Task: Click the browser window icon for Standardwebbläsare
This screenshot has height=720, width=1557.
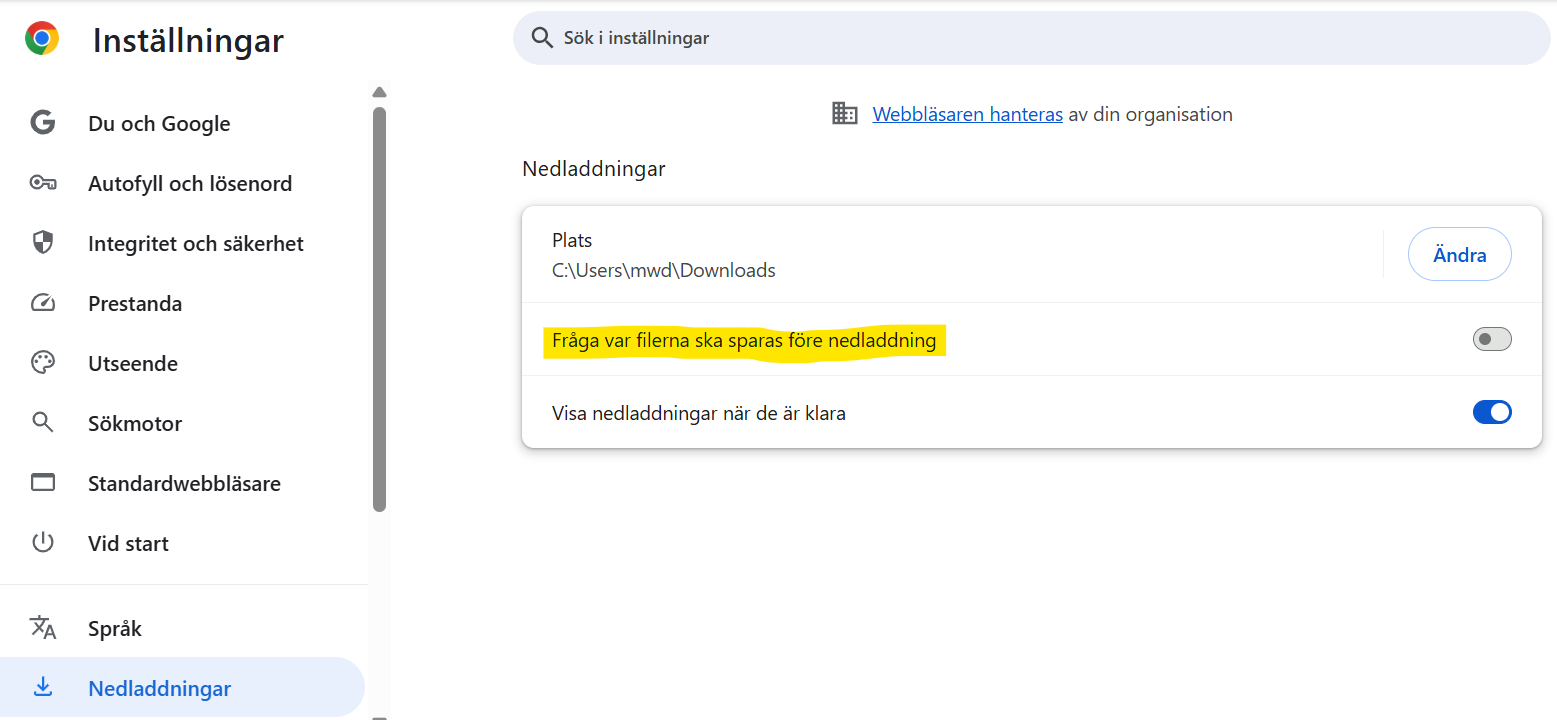Action: 43,483
